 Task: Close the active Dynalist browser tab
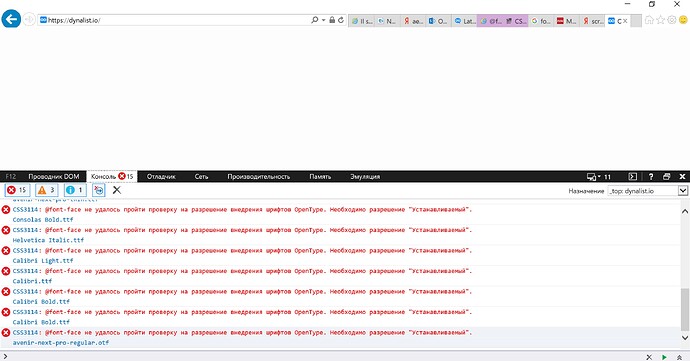click(625, 21)
